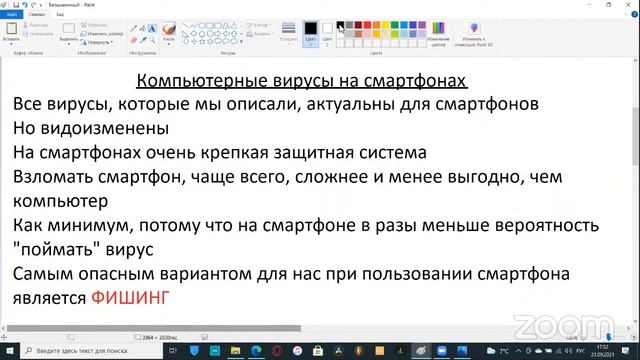
Task: Pick the green palette swatch
Action: coord(394,25)
